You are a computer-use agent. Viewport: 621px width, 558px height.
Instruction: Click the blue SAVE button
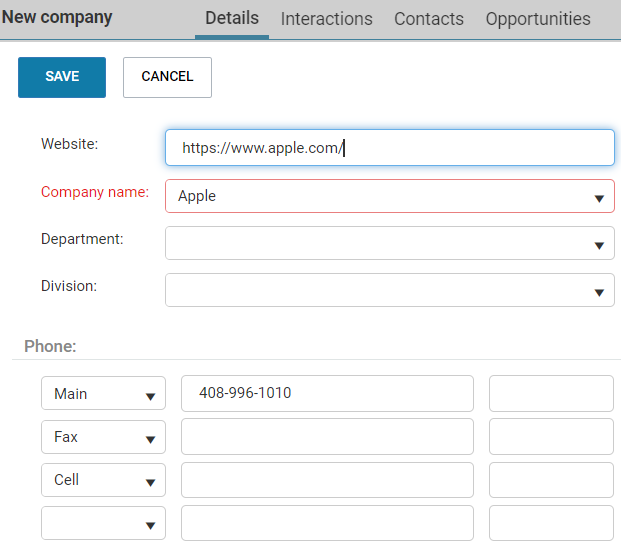[x=62, y=77]
